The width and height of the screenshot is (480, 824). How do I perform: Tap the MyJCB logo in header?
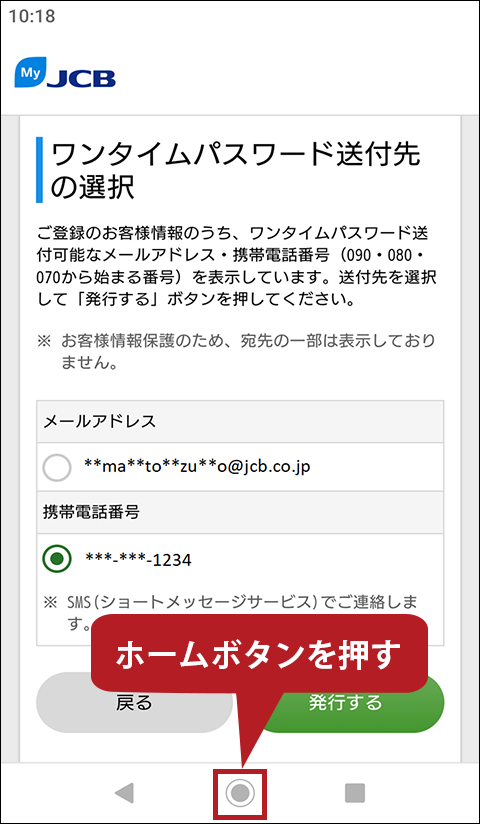(65, 73)
